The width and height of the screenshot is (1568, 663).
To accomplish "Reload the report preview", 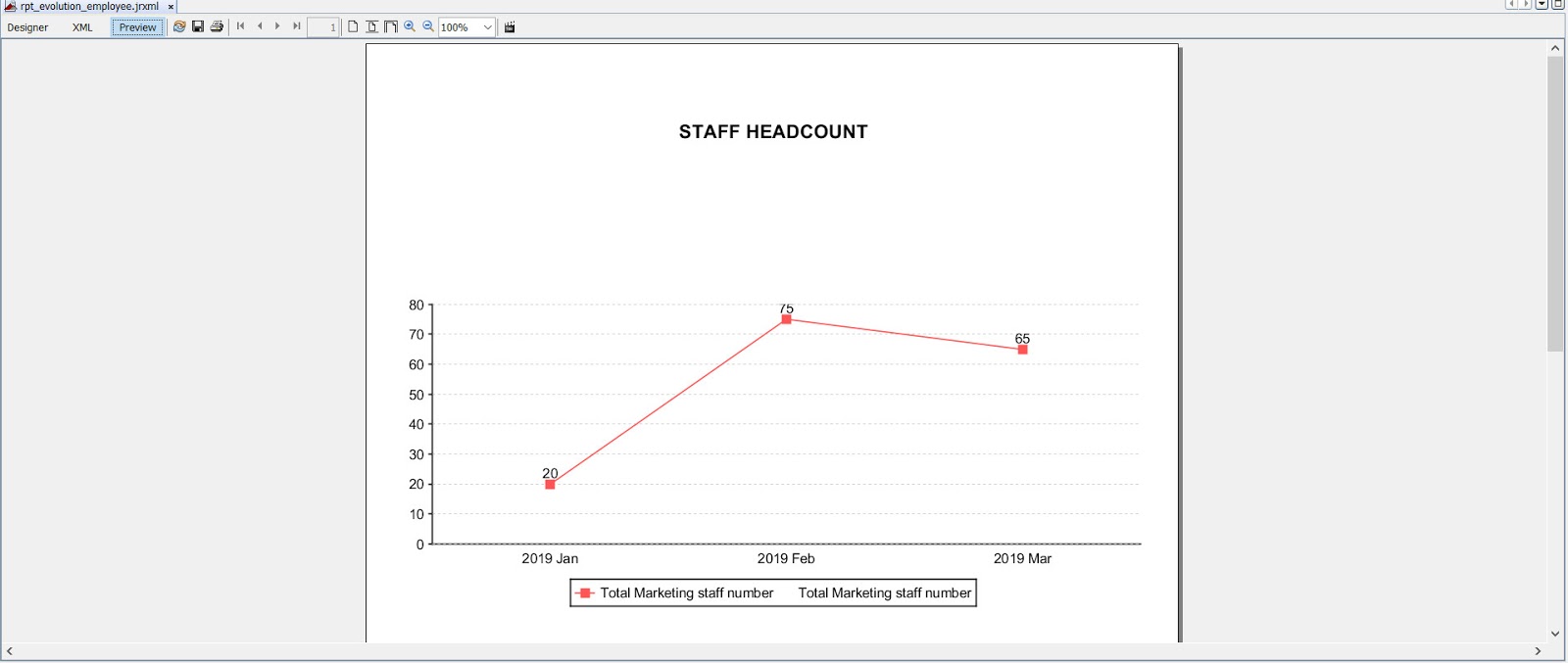I will (179, 26).
